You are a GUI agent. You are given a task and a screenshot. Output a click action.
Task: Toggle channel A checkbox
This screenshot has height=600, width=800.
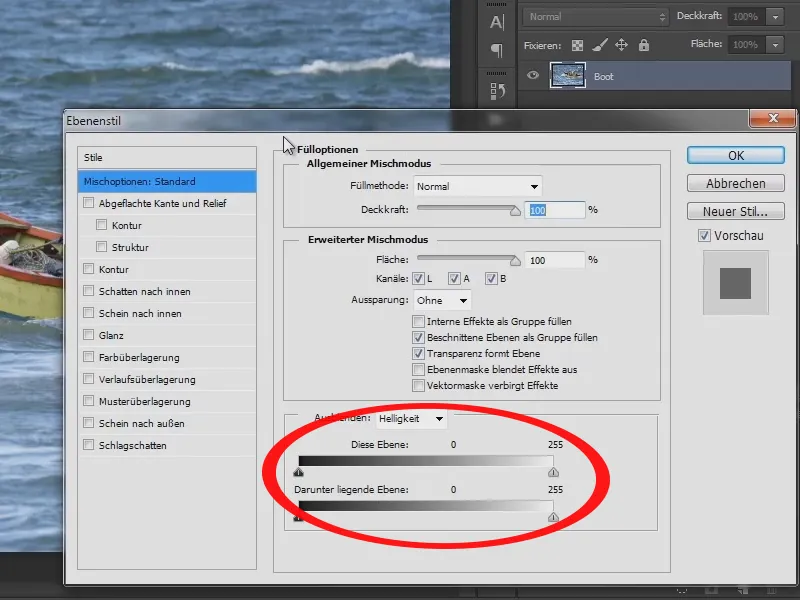(454, 279)
